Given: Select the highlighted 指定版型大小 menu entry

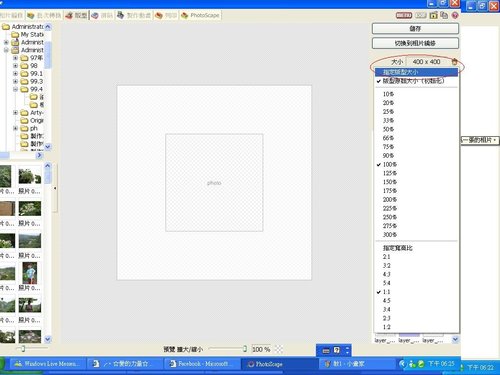Looking at the screenshot, I should tap(416, 72).
